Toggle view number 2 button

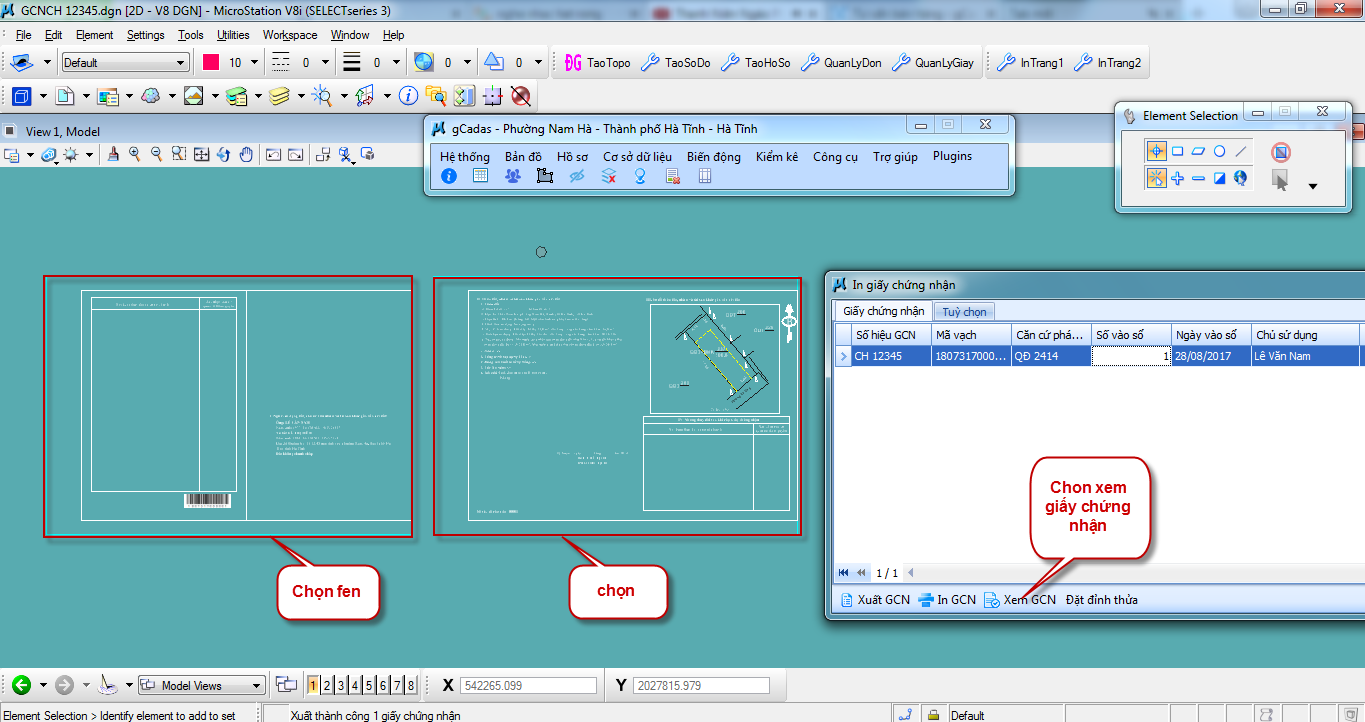[x=327, y=685]
